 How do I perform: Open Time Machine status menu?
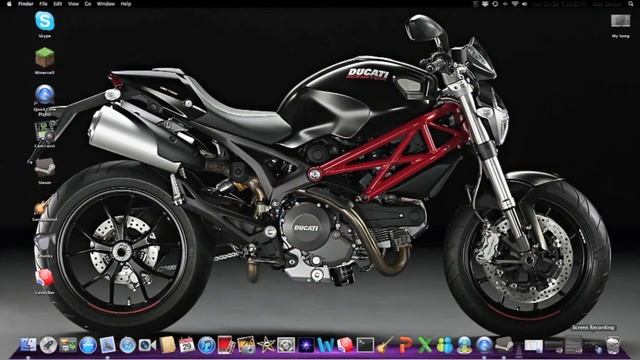click(495, 4)
